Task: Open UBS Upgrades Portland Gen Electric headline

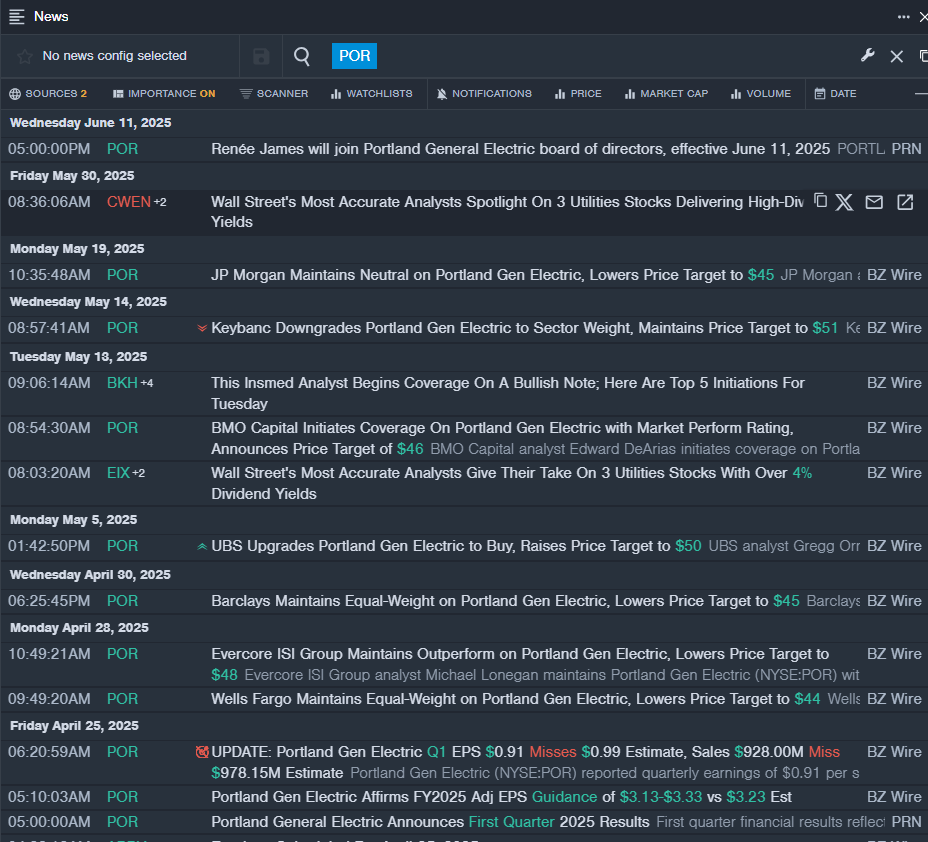Action: [x=456, y=546]
